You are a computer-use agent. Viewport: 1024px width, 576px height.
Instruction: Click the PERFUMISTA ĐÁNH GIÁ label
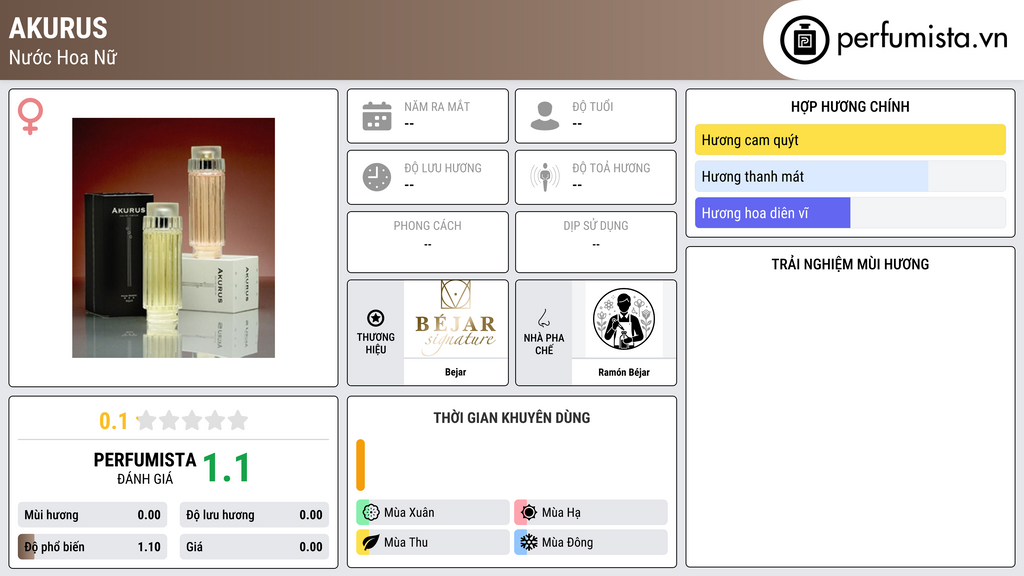pyautogui.click(x=144, y=468)
